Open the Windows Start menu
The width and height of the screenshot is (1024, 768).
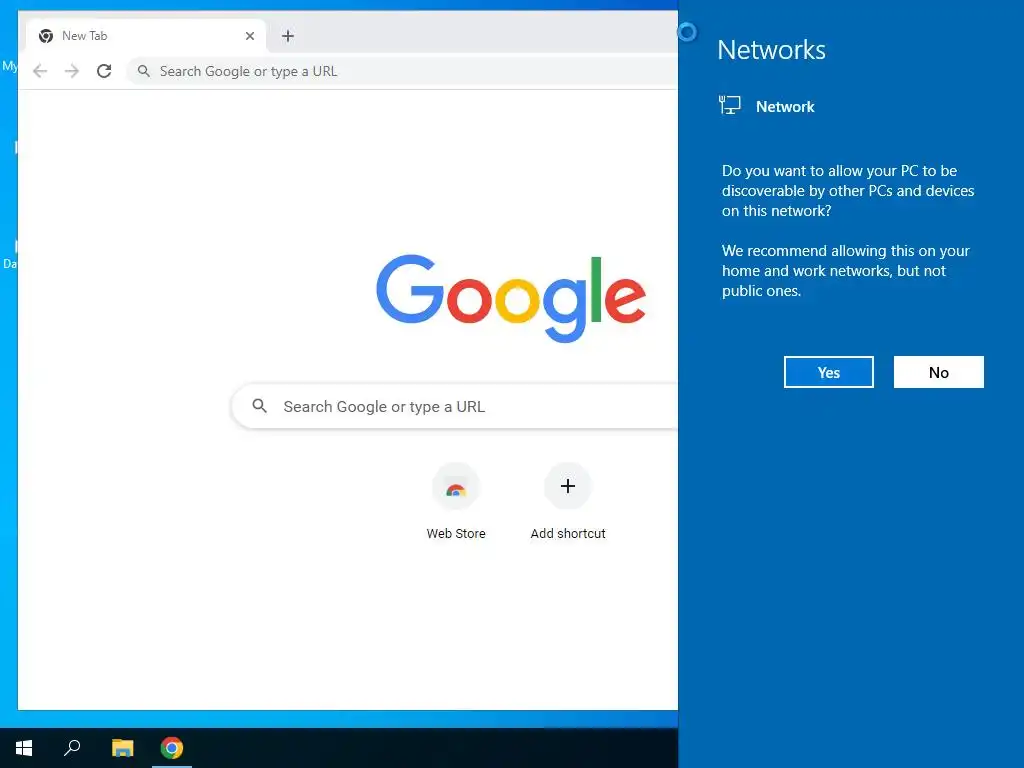[x=24, y=748]
